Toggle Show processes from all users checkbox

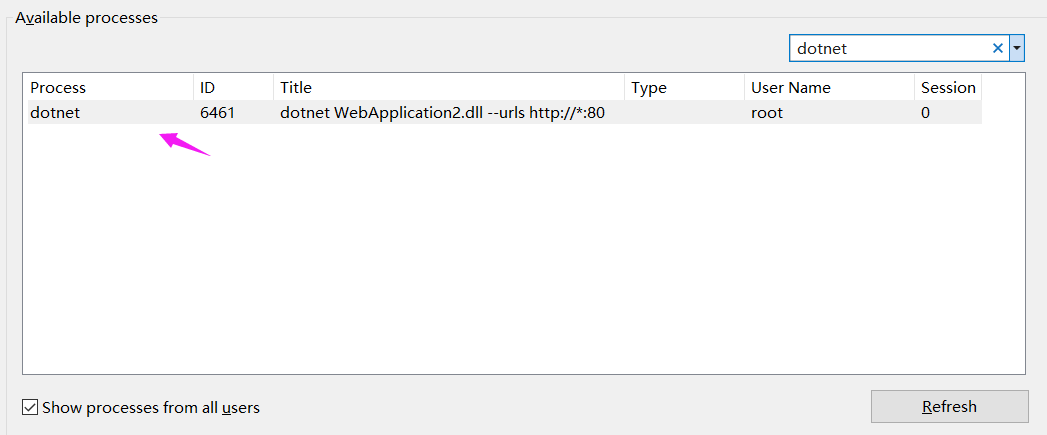(30, 407)
